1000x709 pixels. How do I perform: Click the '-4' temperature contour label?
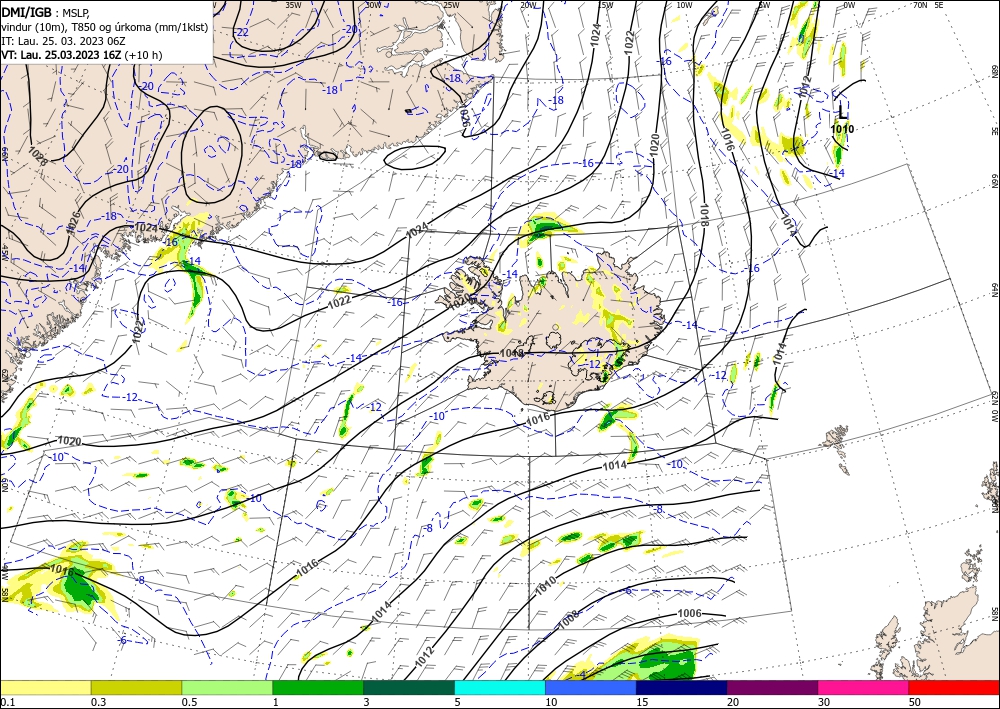[582, 674]
